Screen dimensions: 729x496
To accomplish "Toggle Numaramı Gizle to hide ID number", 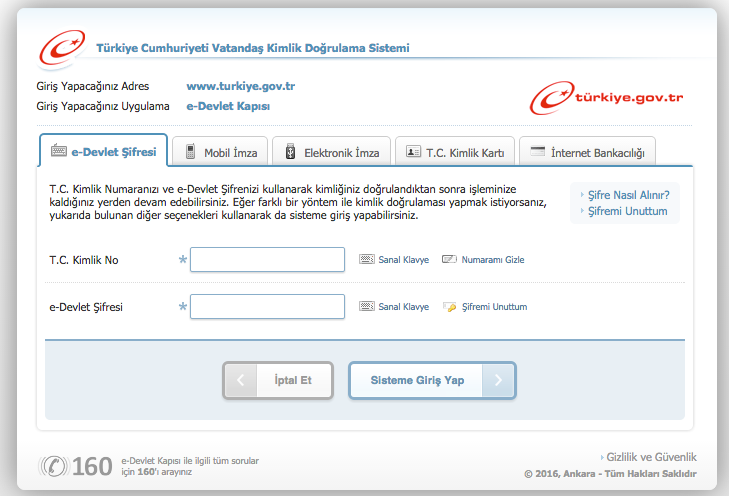I will [483, 260].
